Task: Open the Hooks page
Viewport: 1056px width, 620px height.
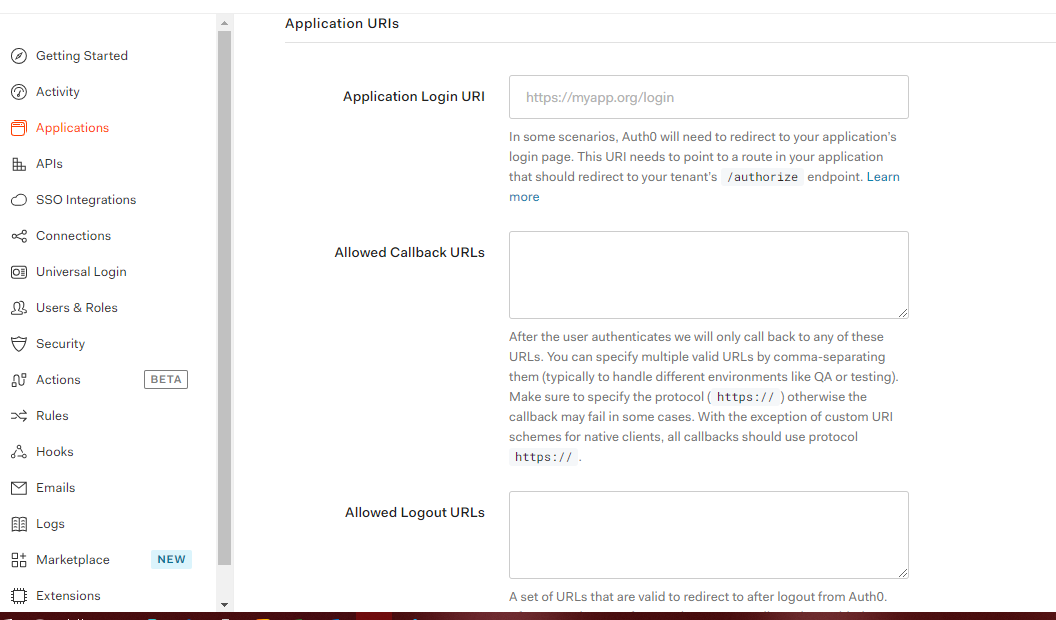Action: coord(55,452)
